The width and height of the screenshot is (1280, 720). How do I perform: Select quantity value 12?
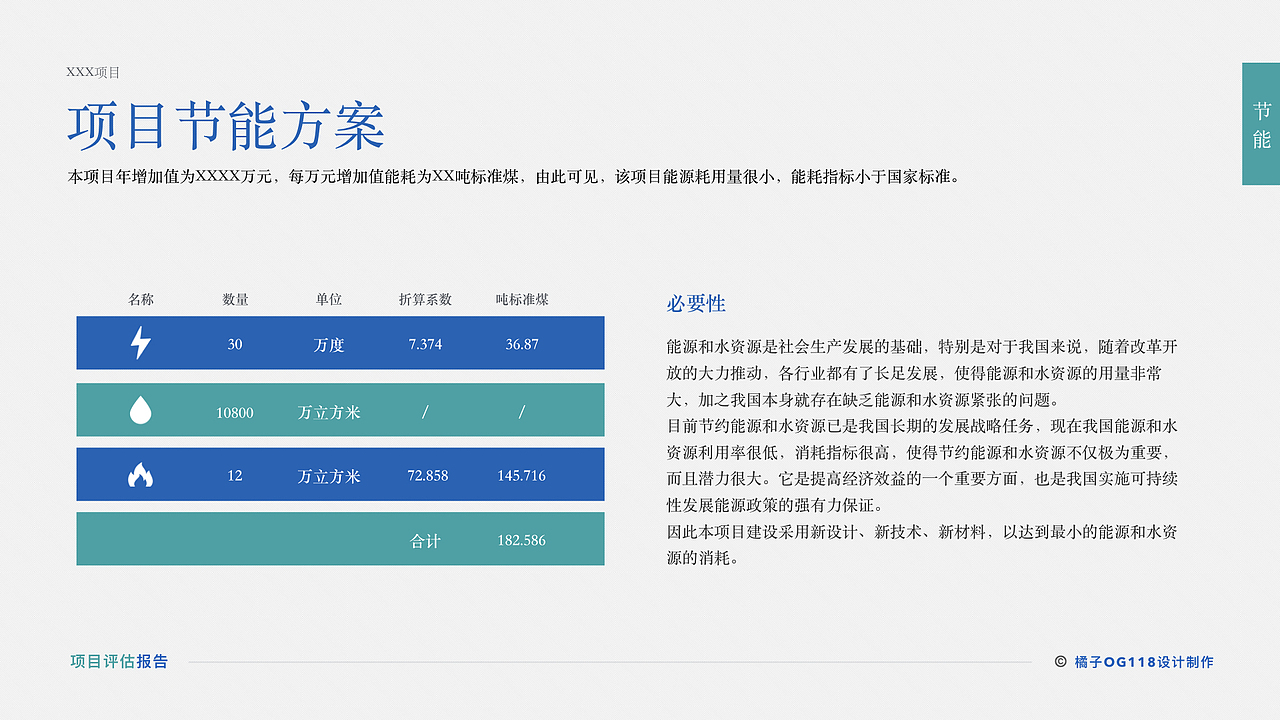tap(235, 476)
